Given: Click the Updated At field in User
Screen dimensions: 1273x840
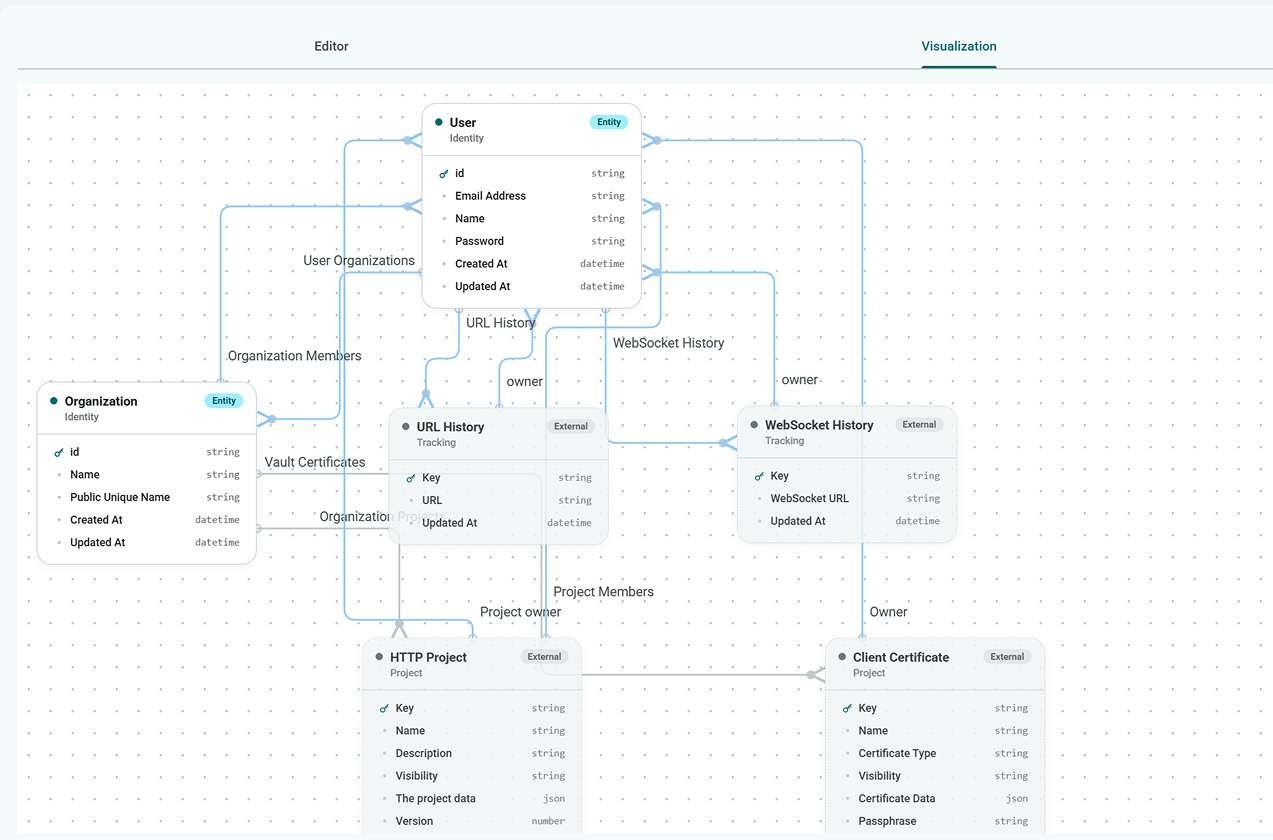Looking at the screenshot, I should point(532,286).
